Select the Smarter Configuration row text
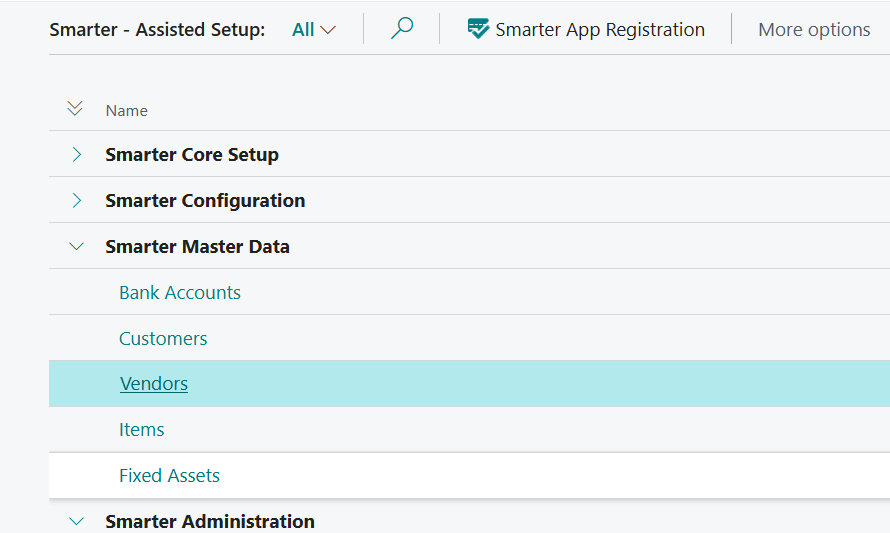890x533 pixels. (x=205, y=200)
